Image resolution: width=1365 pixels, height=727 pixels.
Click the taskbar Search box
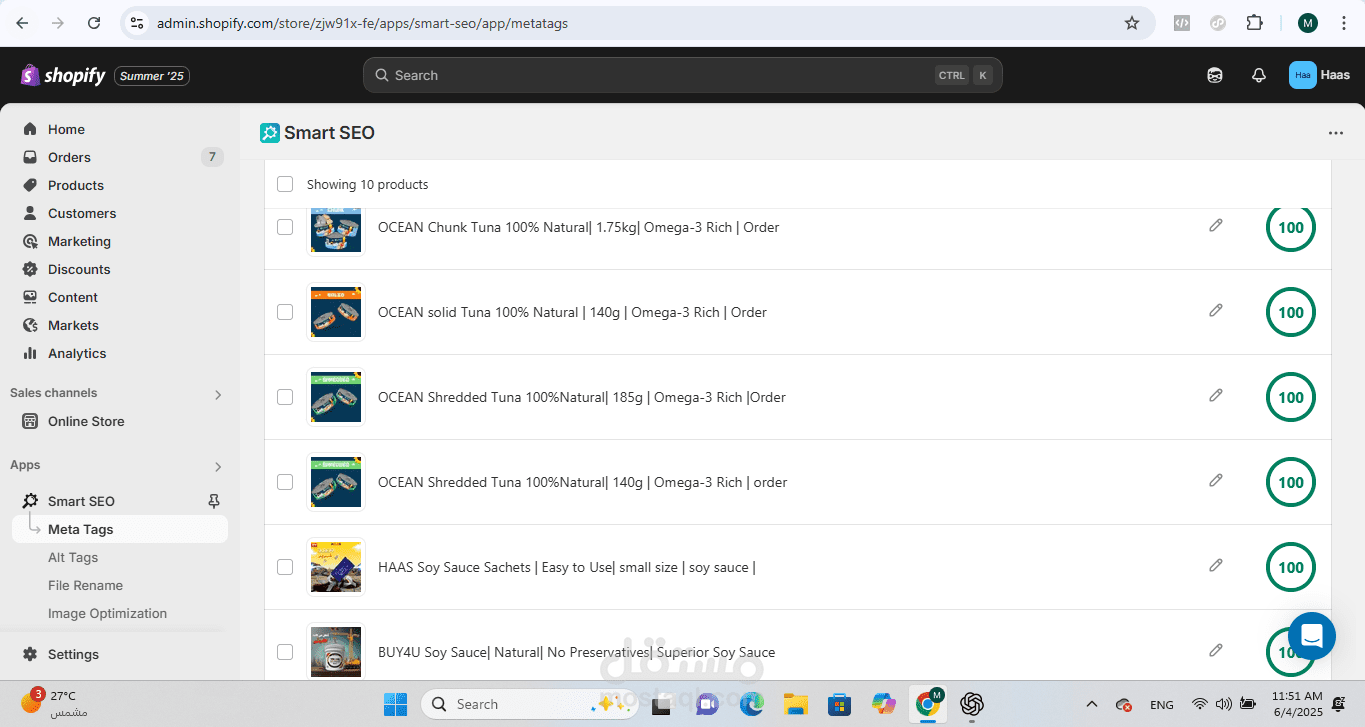[530, 704]
